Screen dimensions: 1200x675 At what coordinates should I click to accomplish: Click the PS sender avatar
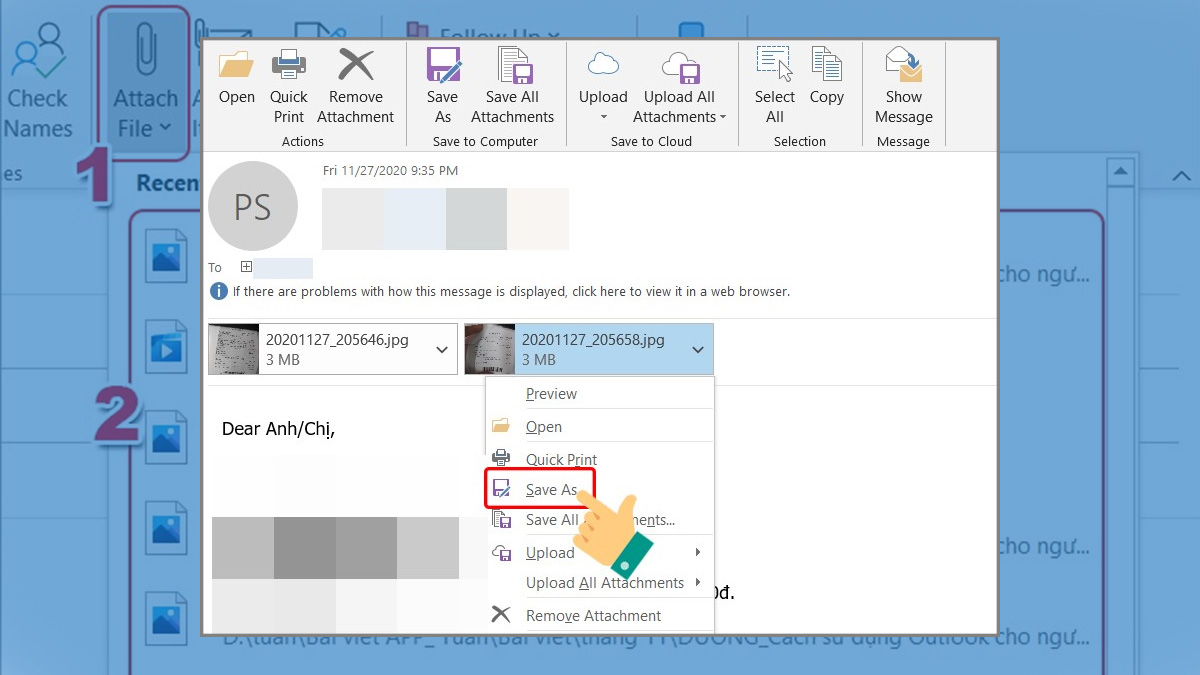coord(253,206)
